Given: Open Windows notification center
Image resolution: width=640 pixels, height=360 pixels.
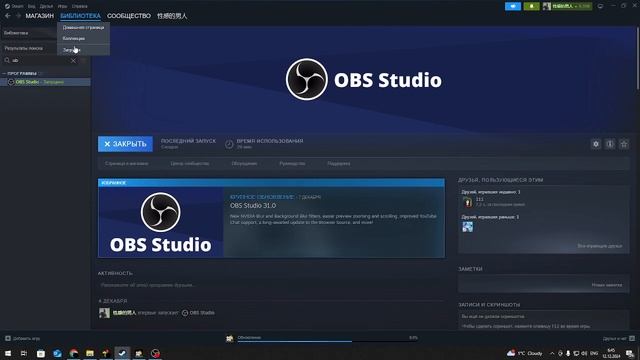Looking at the screenshot, I should (x=630, y=353).
